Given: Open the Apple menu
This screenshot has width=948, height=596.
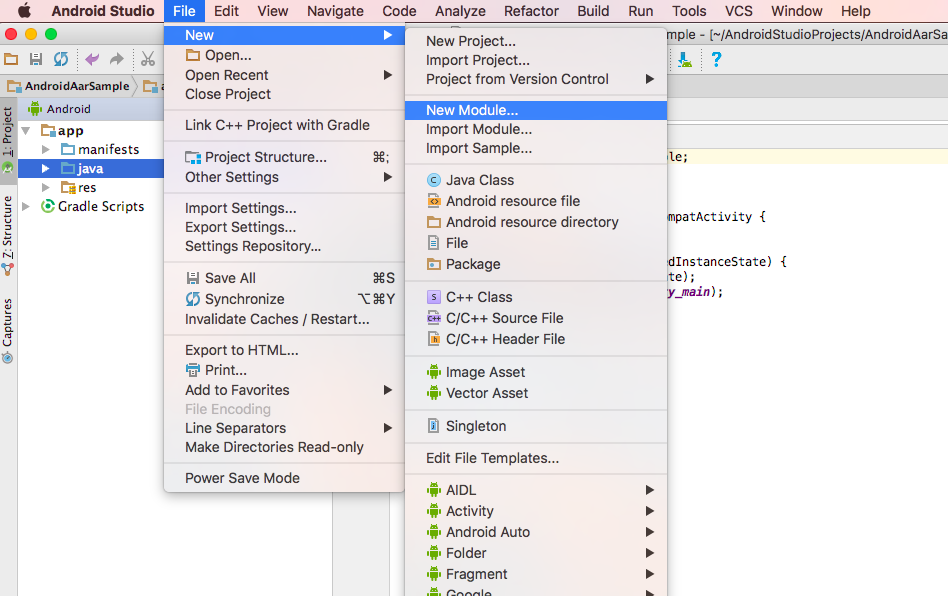Looking at the screenshot, I should click(24, 11).
